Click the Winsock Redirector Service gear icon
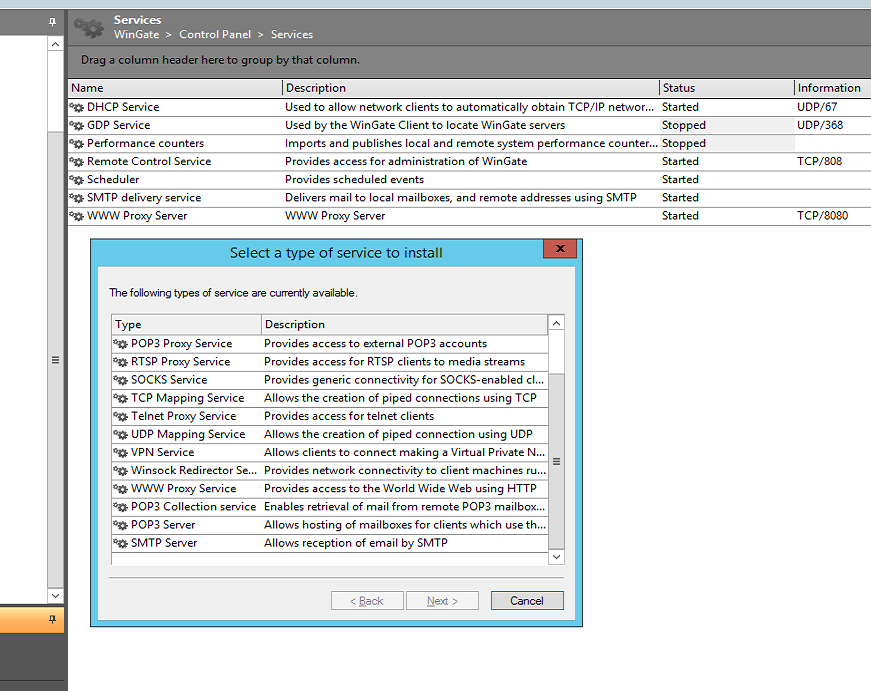Viewport: 871px width, 691px height. (x=121, y=470)
